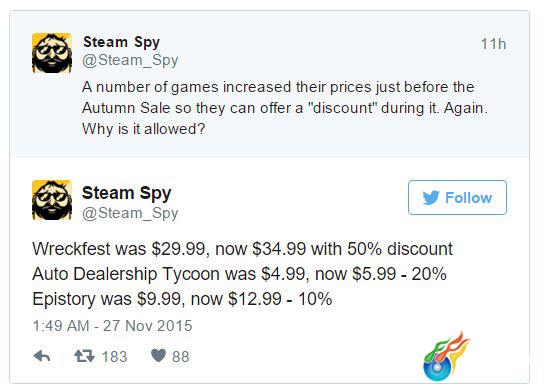Click the Wreckfest price line text
The width and height of the screenshot is (547, 389).
click(x=242, y=249)
